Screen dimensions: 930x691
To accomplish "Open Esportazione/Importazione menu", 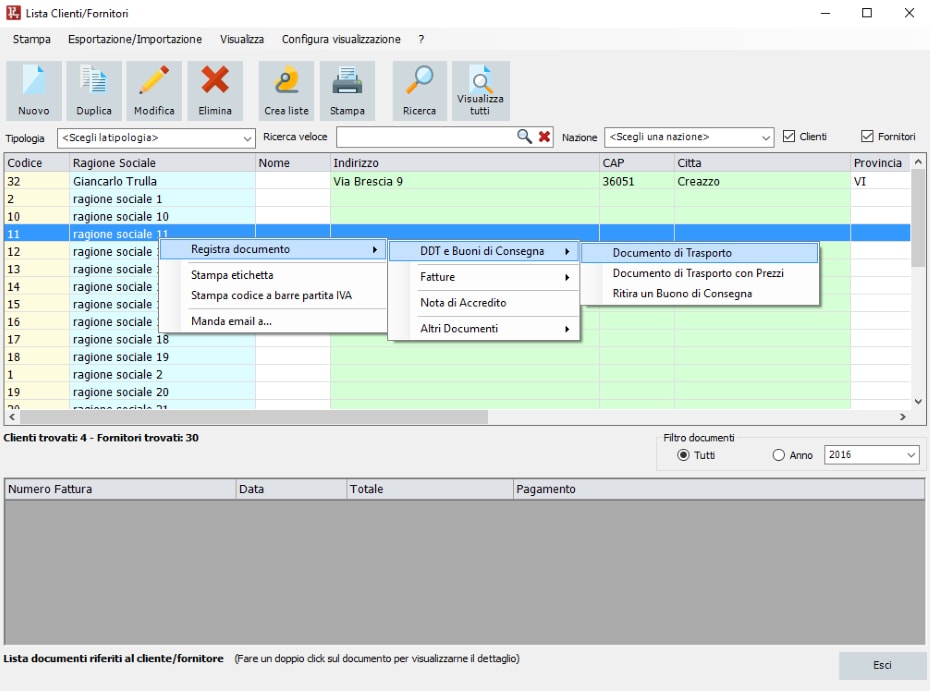I will [x=135, y=39].
